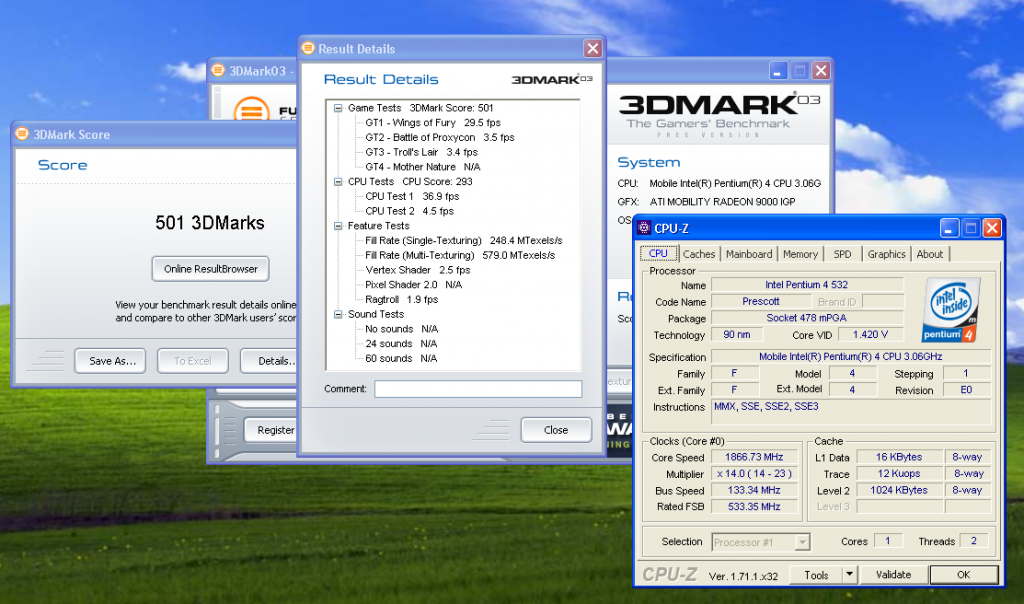Select 'GT2 - Battle of Proxycon' result row
1024x604 pixels.
tap(440, 138)
